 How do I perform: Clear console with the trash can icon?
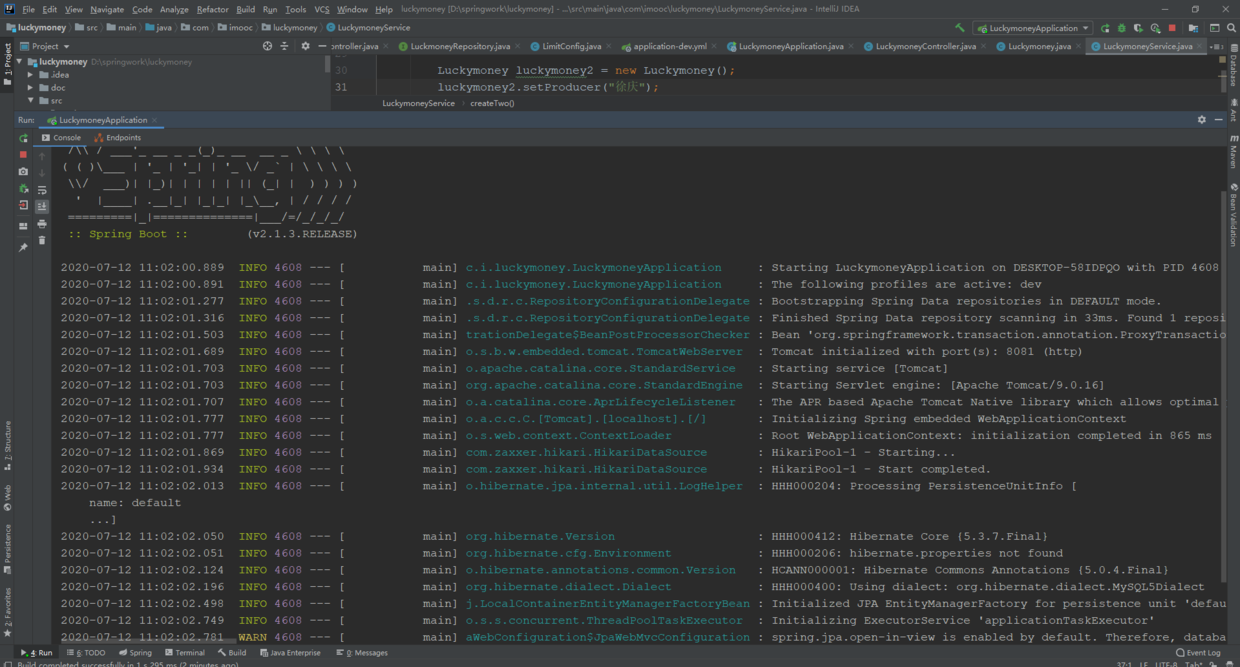[42, 241]
